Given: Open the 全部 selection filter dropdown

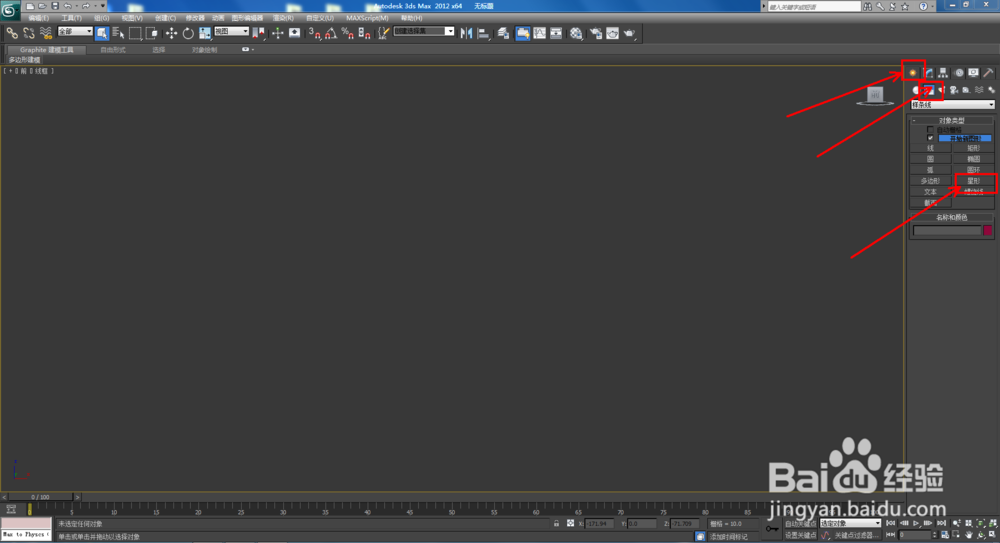Looking at the screenshot, I should (x=75, y=31).
